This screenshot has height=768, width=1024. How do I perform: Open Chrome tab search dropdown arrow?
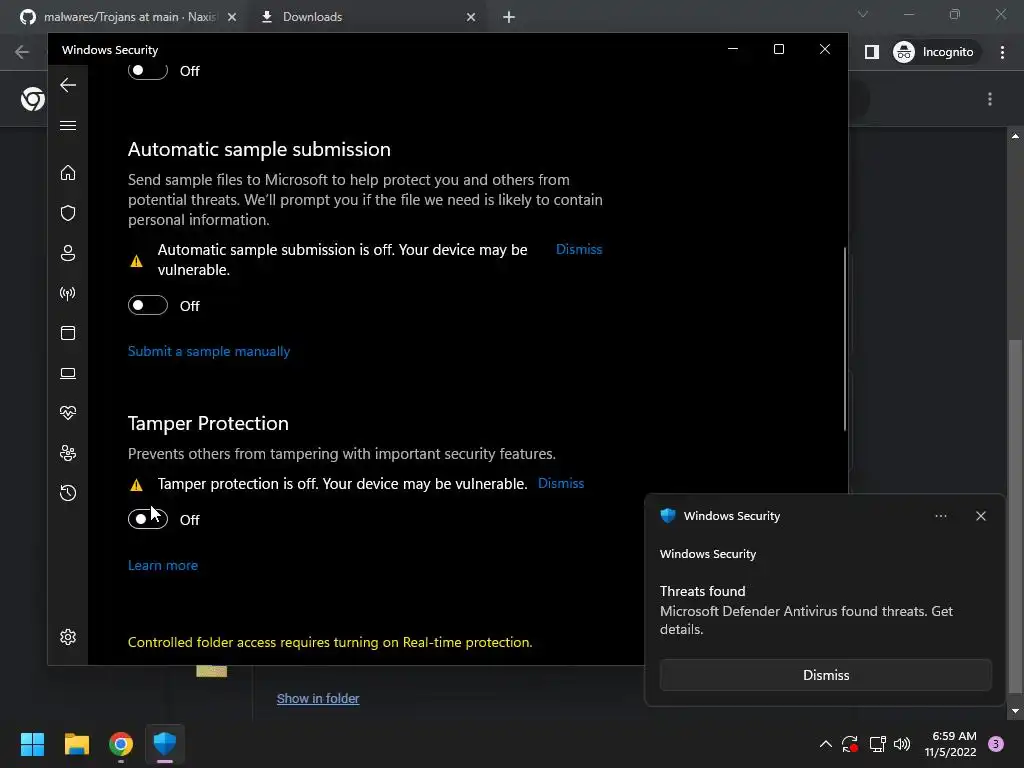tap(863, 14)
